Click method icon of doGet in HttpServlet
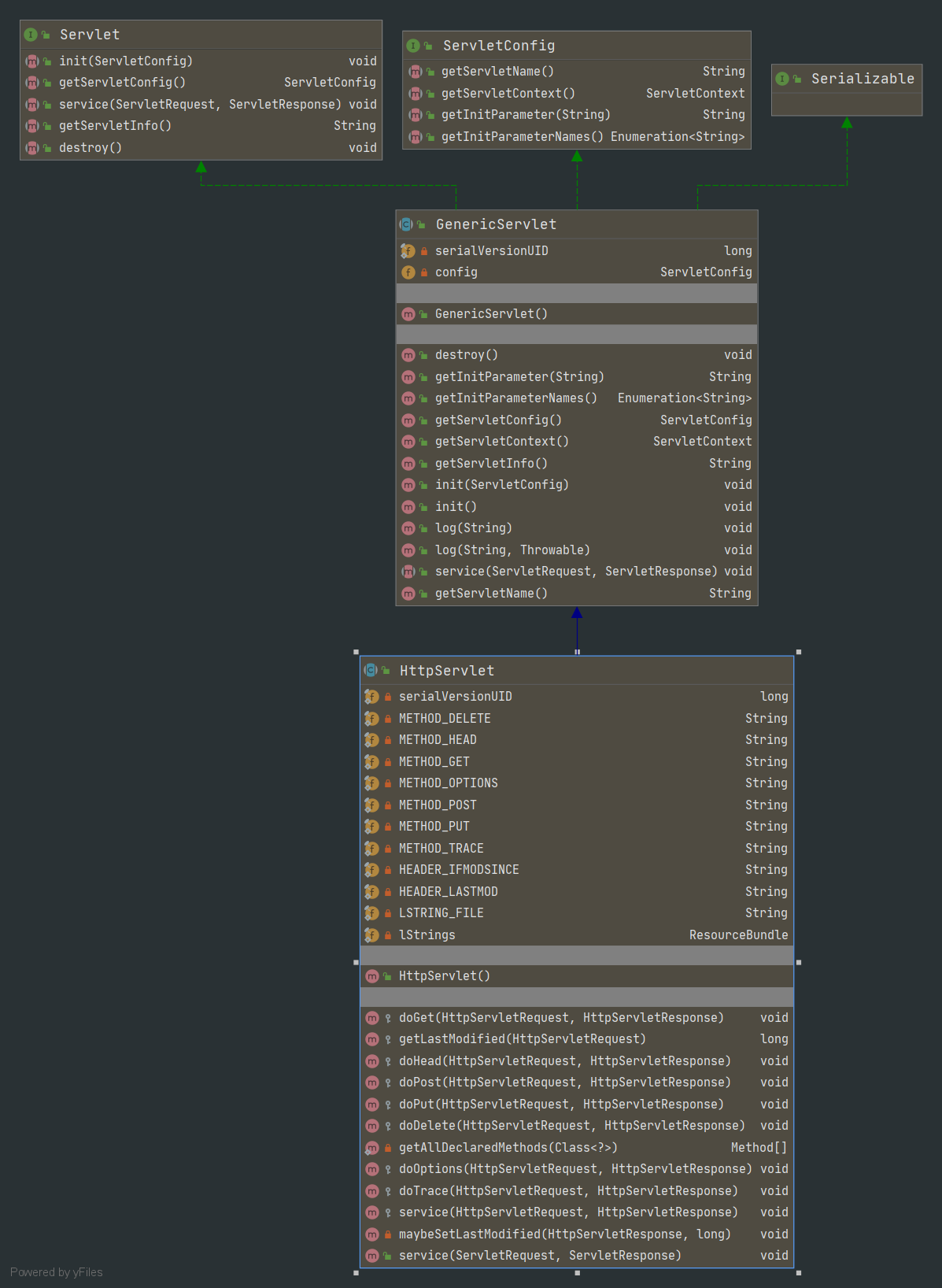This screenshot has width=942, height=1288. coord(372,1018)
